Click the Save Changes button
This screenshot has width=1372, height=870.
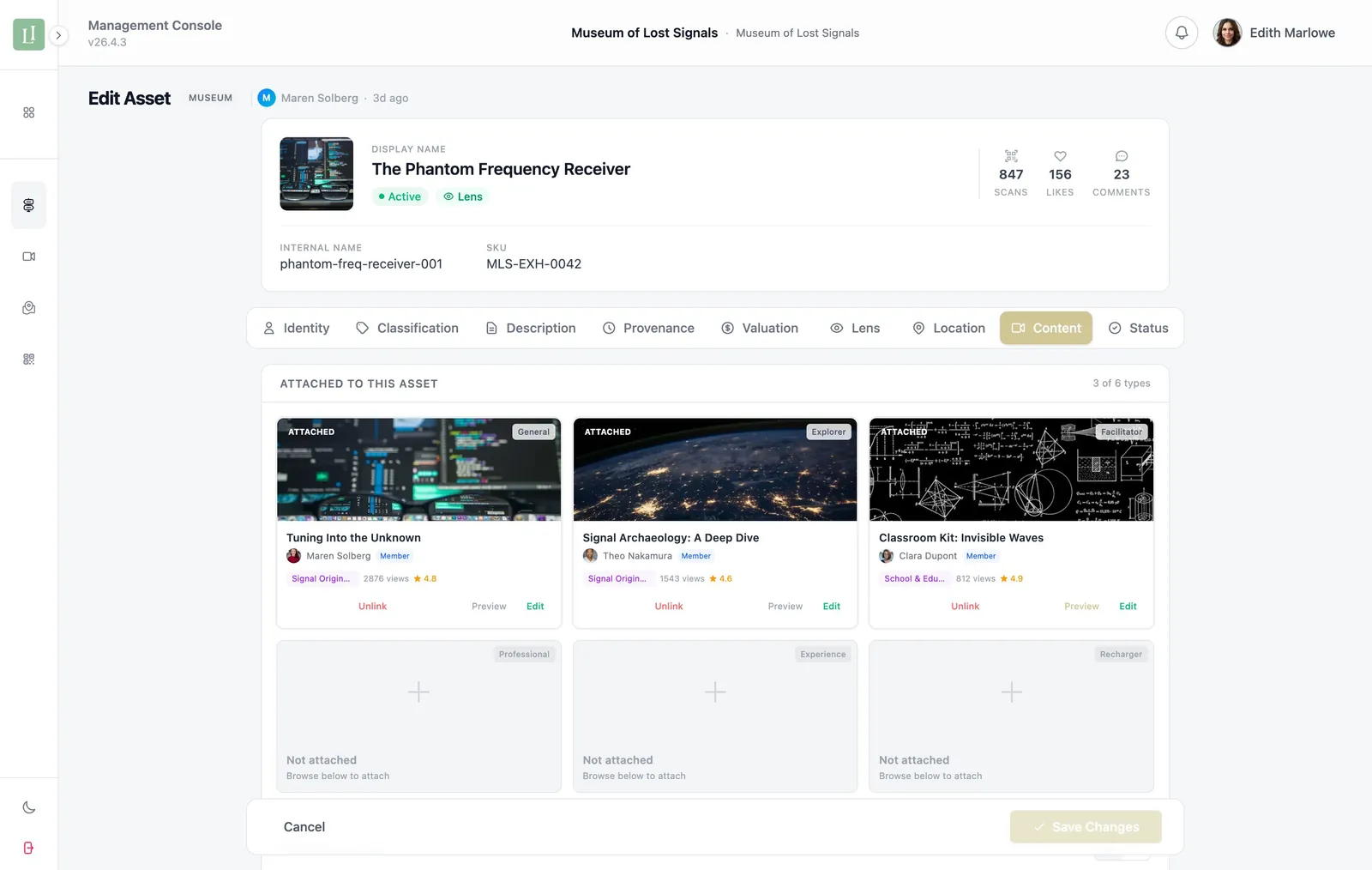(x=1085, y=826)
